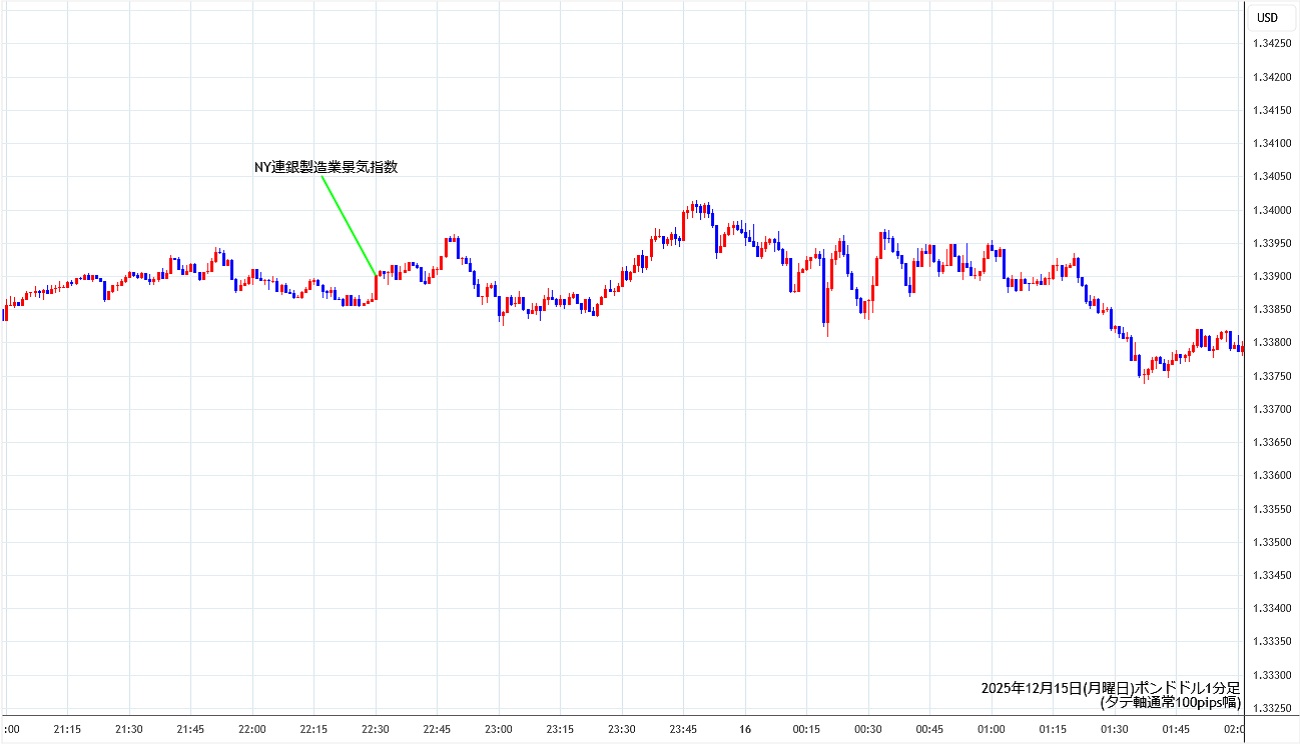This screenshot has width=1300, height=745.
Task: Click the タテ軸通常100pips幅 caption text
Action: pyautogui.click(x=1170, y=702)
